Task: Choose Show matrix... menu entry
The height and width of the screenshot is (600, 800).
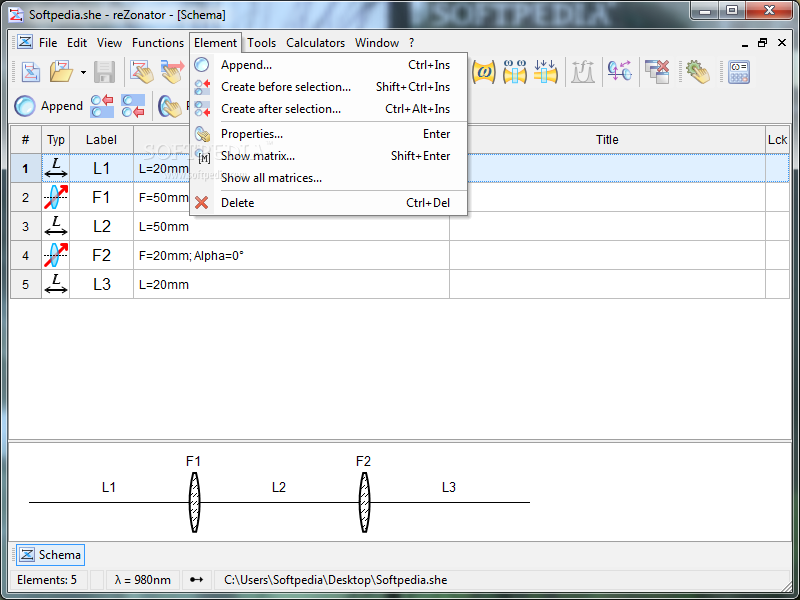Action: 329,156
